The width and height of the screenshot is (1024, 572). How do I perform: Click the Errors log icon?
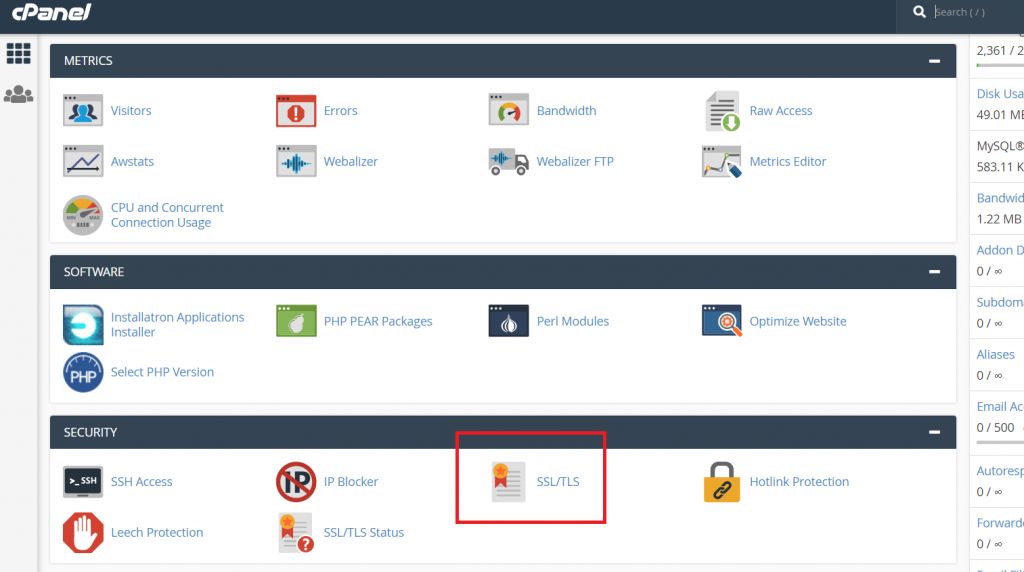click(x=296, y=110)
